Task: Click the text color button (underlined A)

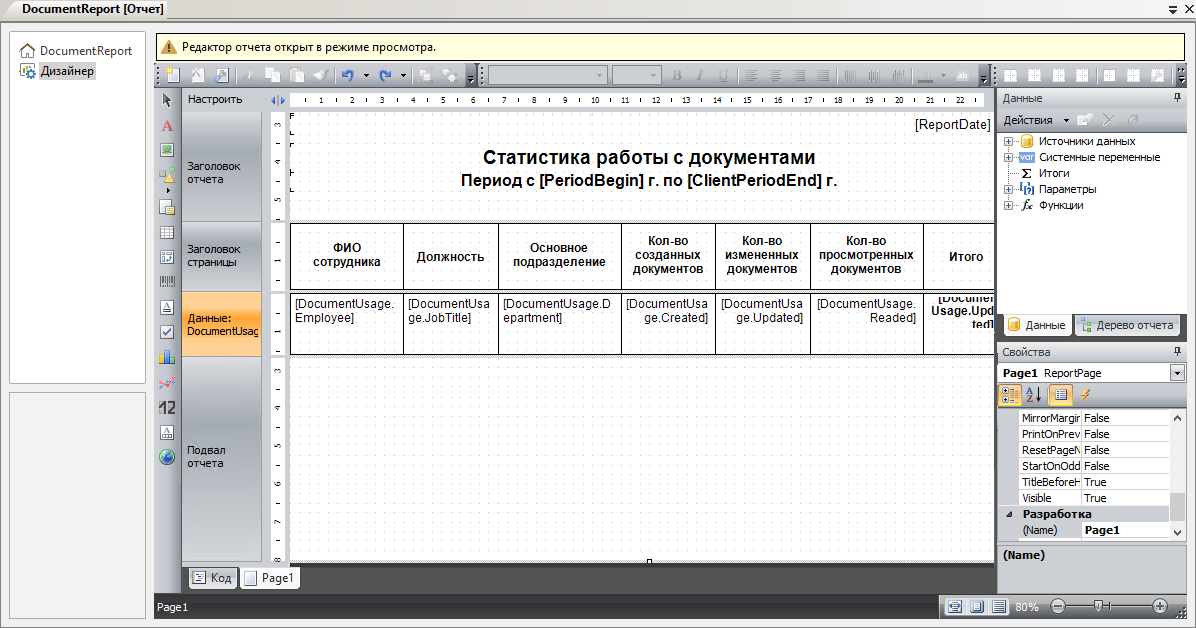Action: 925,75
